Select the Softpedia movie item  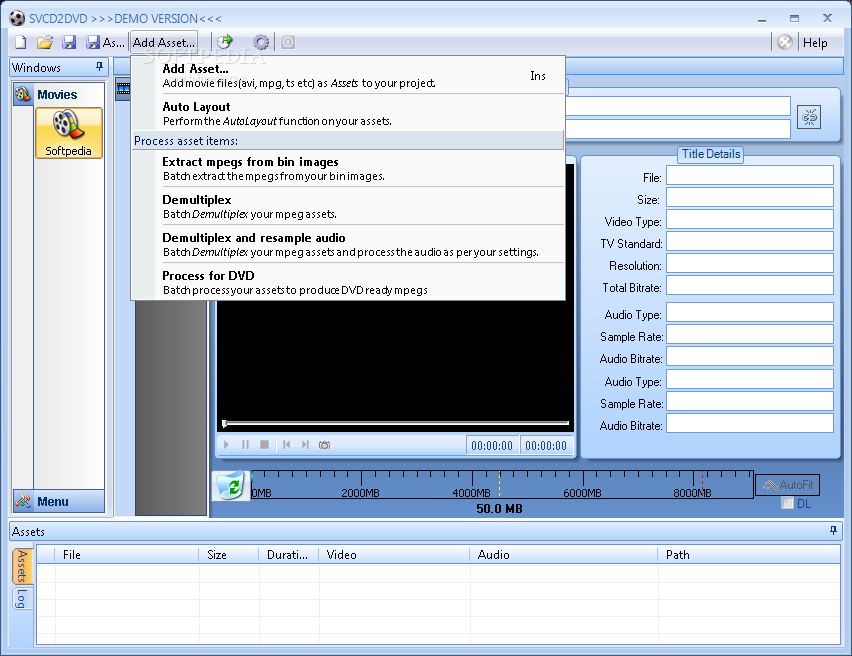[68, 133]
